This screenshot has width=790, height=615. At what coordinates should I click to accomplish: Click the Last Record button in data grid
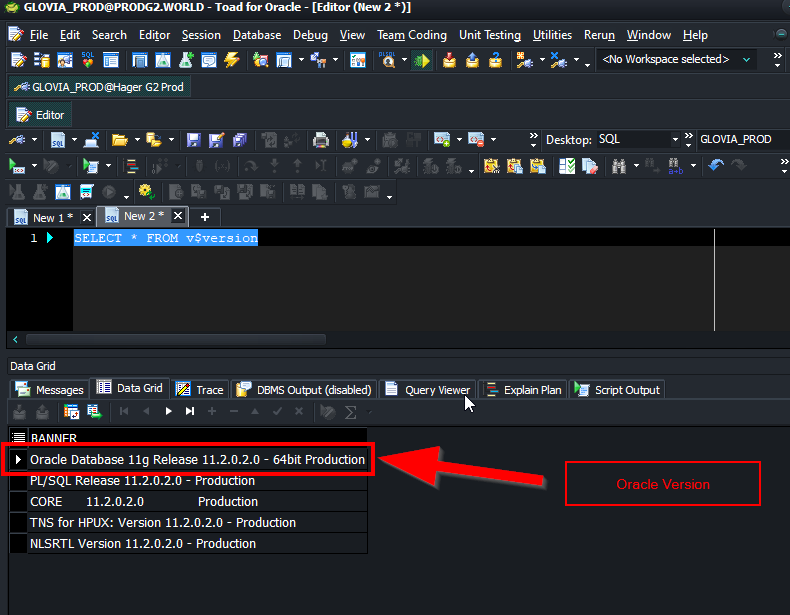[189, 412]
